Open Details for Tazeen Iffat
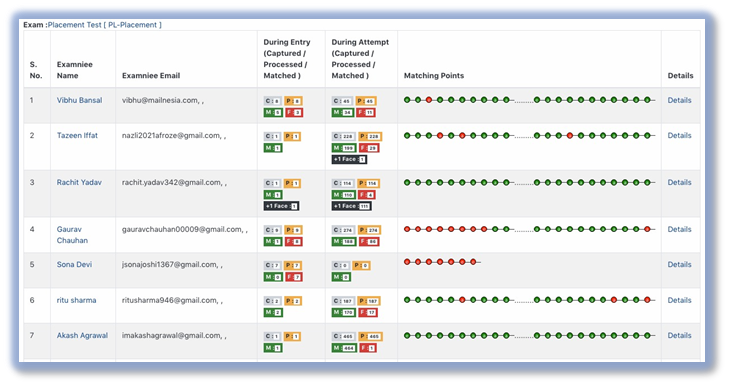 pyautogui.click(x=679, y=135)
